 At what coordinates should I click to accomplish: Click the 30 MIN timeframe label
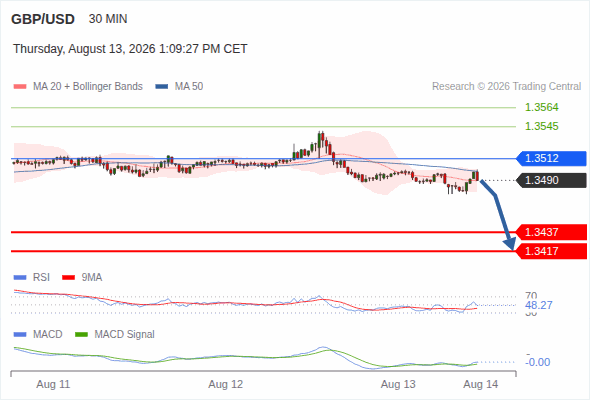tap(108, 19)
